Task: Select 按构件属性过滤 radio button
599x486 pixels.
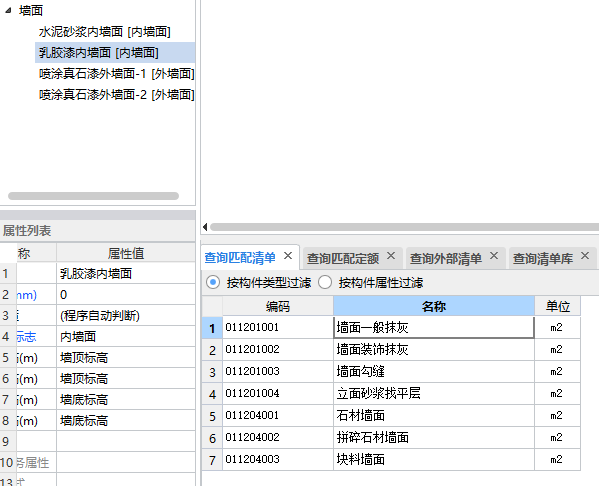Action: 325,283
